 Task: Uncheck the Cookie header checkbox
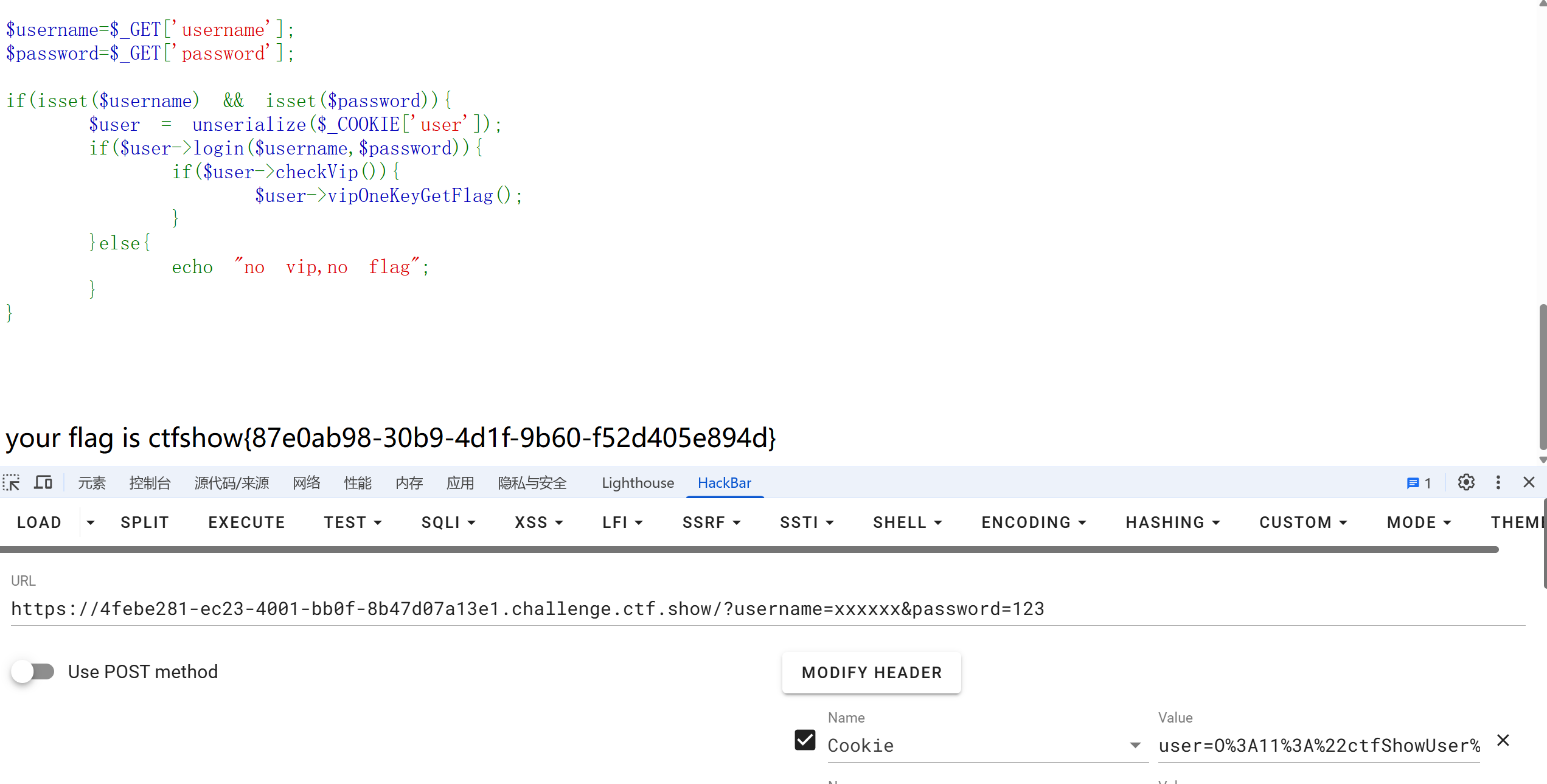tap(805, 740)
